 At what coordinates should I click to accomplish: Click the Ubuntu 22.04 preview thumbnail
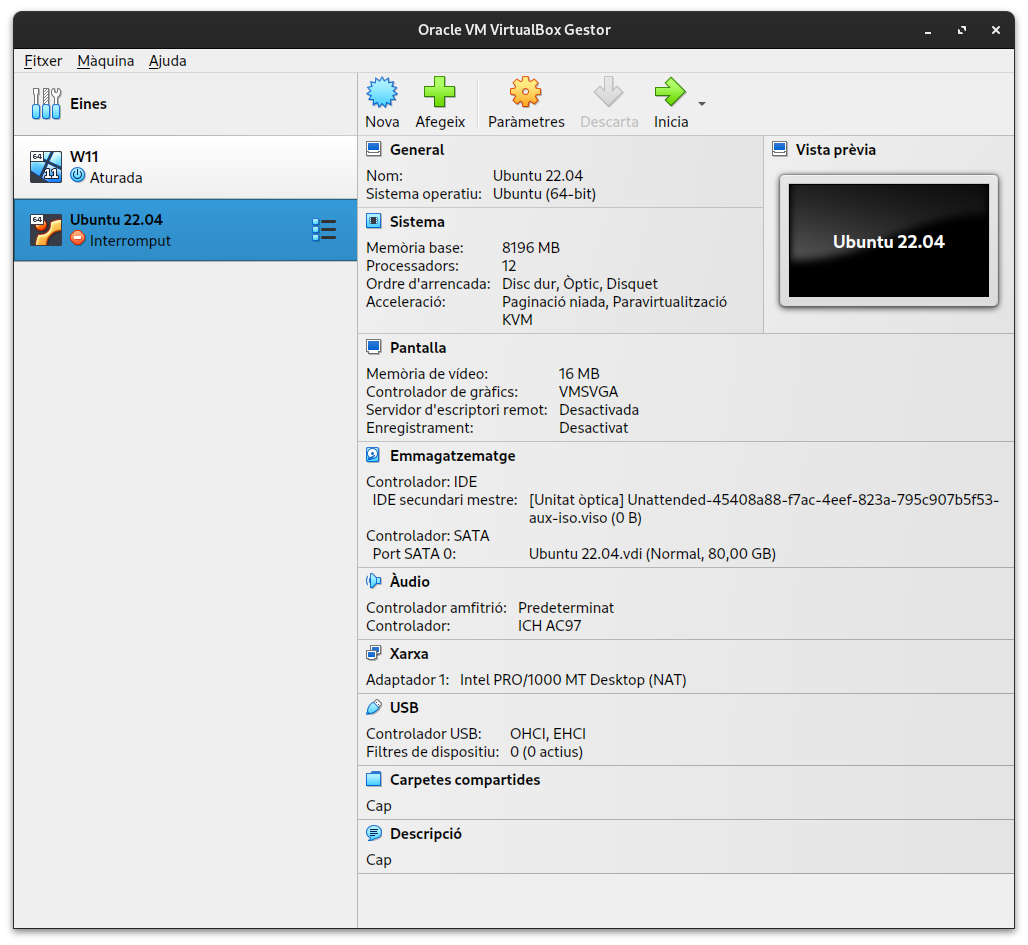(888, 241)
